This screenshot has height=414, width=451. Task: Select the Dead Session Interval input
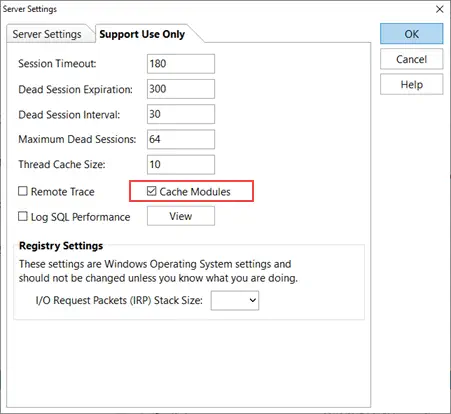[181, 114]
